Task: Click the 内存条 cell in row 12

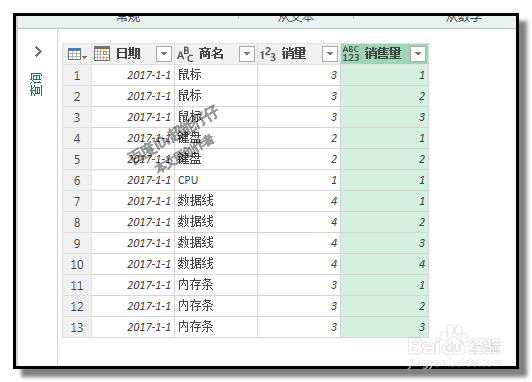Action: click(x=216, y=307)
